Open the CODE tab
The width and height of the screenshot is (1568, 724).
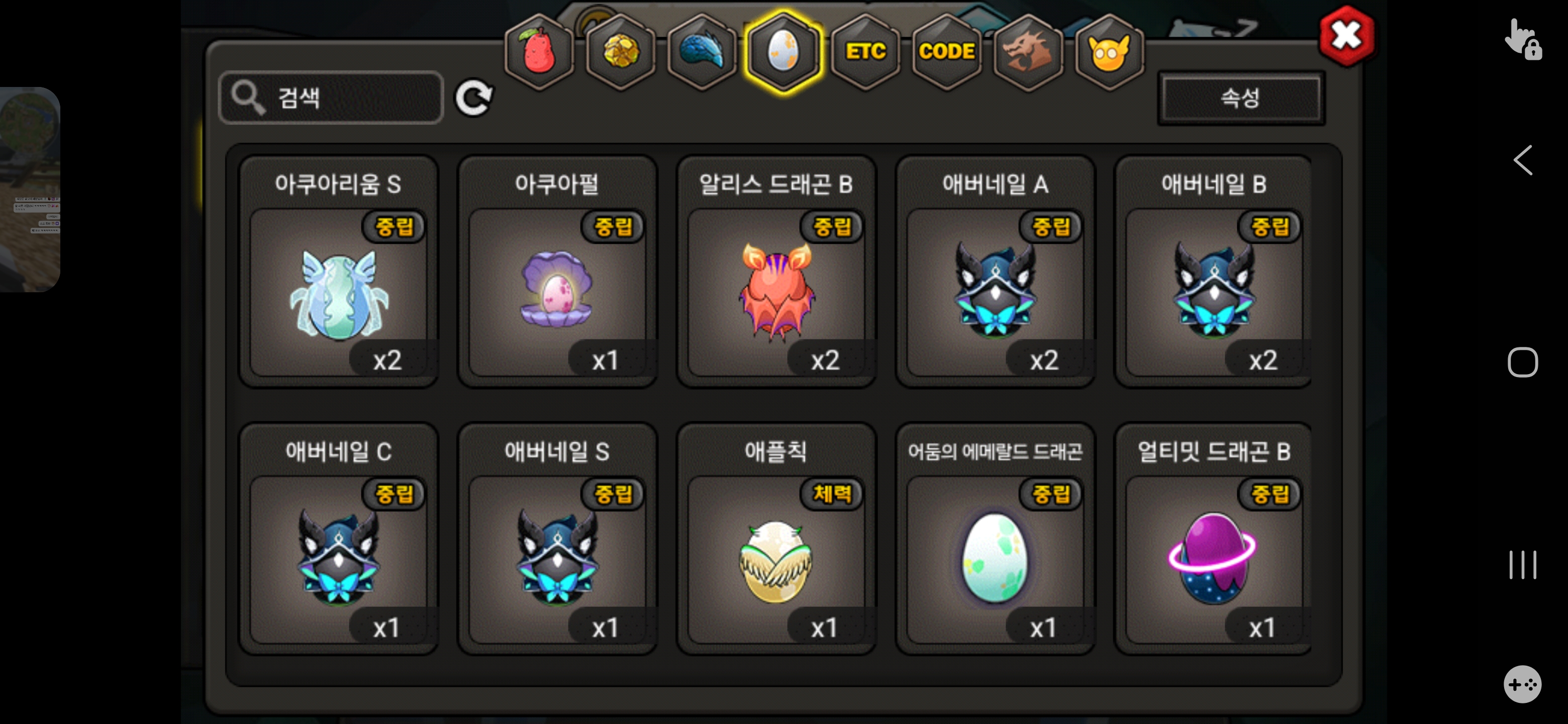(946, 52)
